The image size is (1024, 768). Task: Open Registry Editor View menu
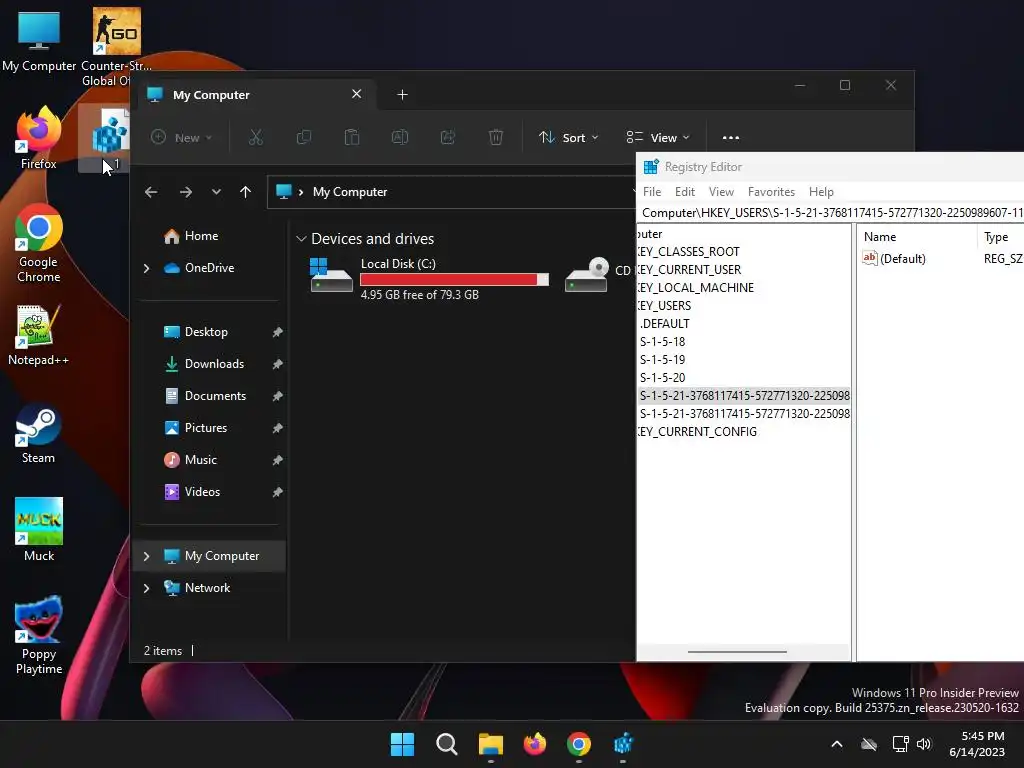tap(721, 192)
